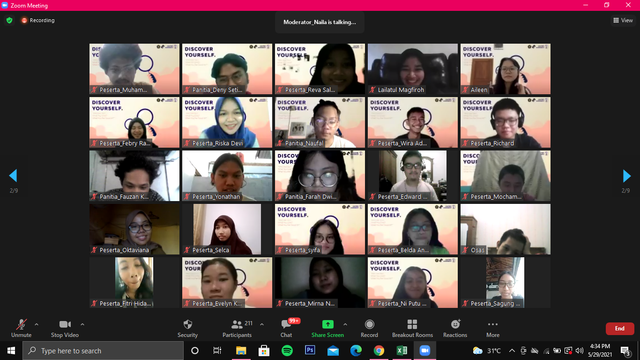The height and width of the screenshot is (360, 640).
Task: Open Excel from the taskbar
Action: pos(402,351)
